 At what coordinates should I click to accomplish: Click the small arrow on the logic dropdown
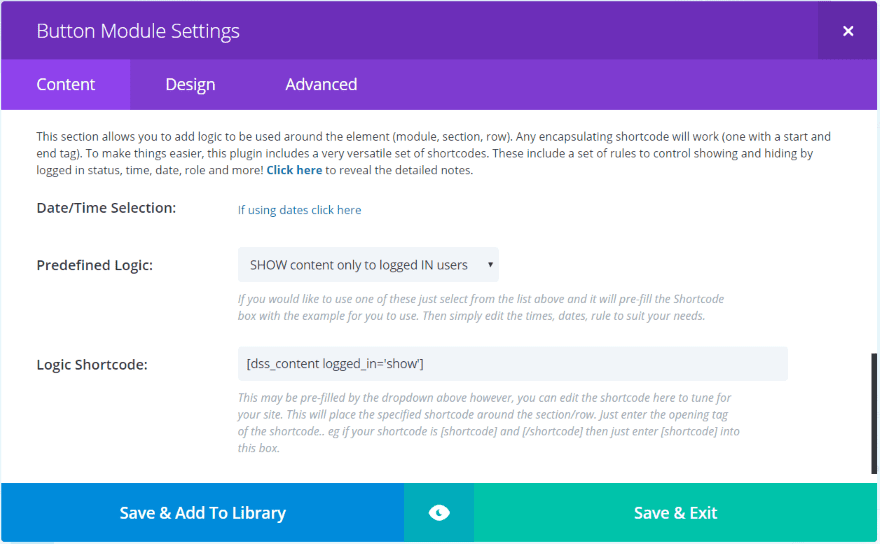(490, 265)
